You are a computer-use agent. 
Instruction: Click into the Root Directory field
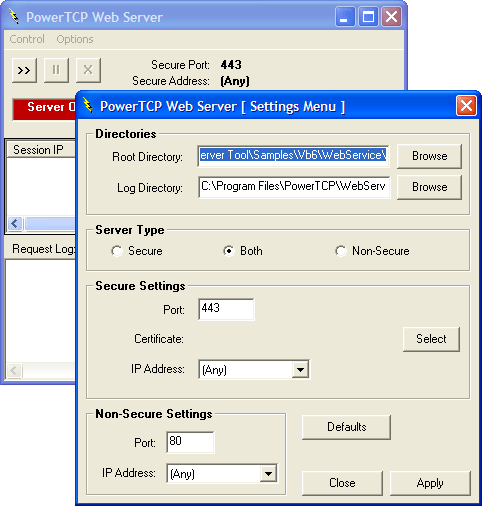[294, 156]
